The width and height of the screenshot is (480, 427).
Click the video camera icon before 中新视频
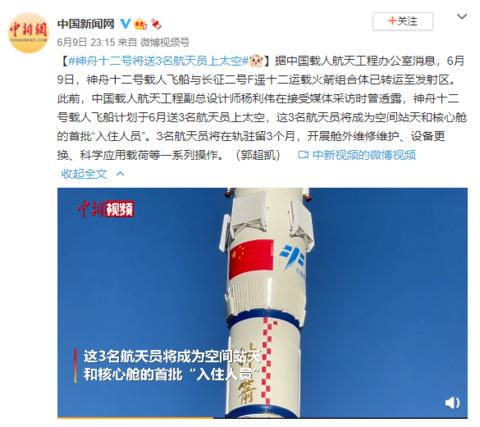coord(303,155)
